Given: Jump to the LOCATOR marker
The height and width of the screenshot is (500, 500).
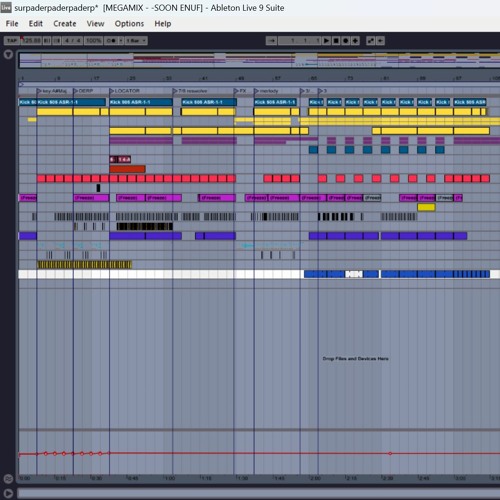Looking at the screenshot, I should coord(125,91).
